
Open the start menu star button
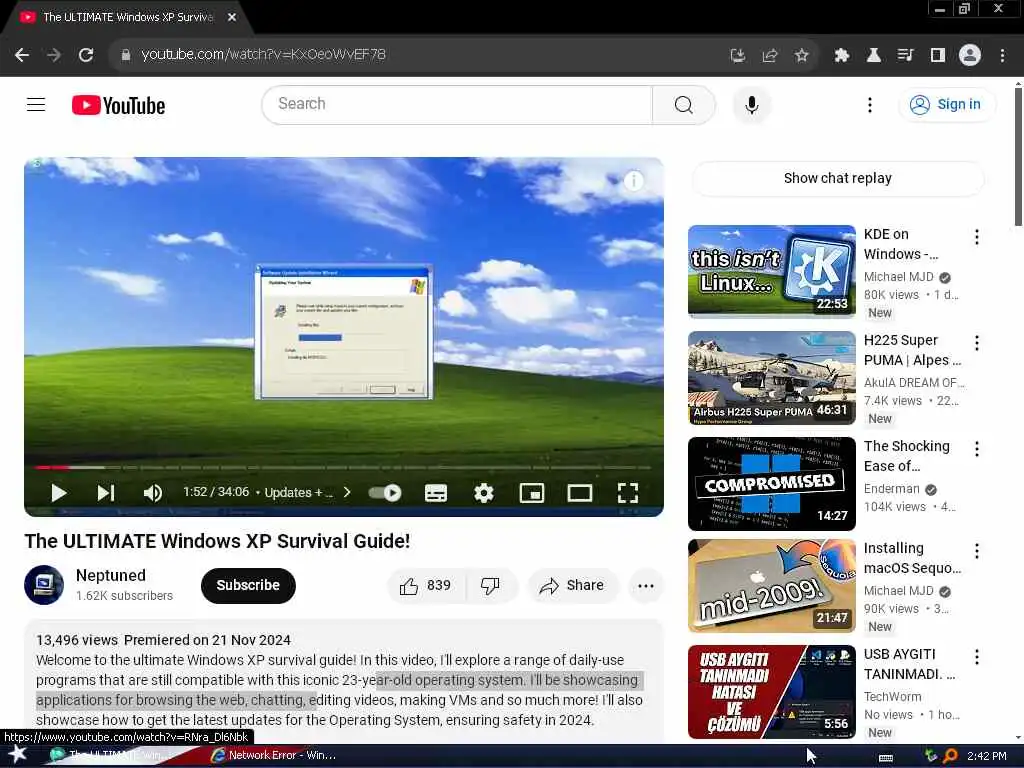(18, 754)
